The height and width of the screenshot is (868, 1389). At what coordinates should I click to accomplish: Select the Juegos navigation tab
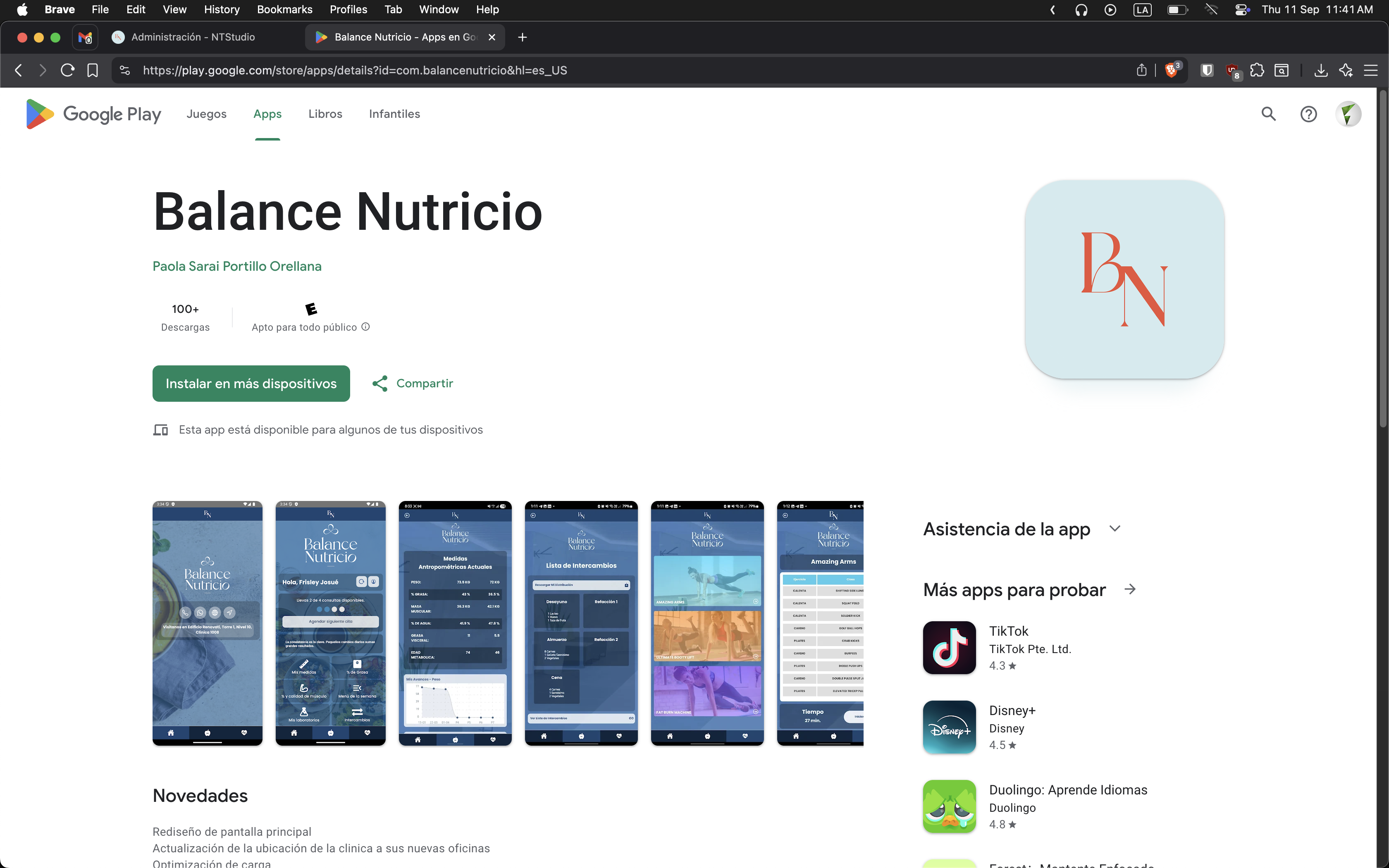207,114
